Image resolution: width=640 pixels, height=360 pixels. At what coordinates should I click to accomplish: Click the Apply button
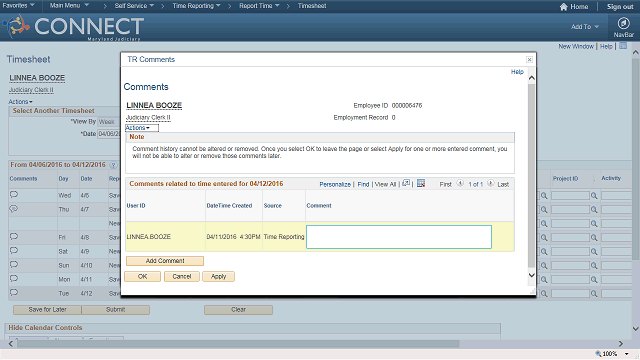[x=218, y=276]
